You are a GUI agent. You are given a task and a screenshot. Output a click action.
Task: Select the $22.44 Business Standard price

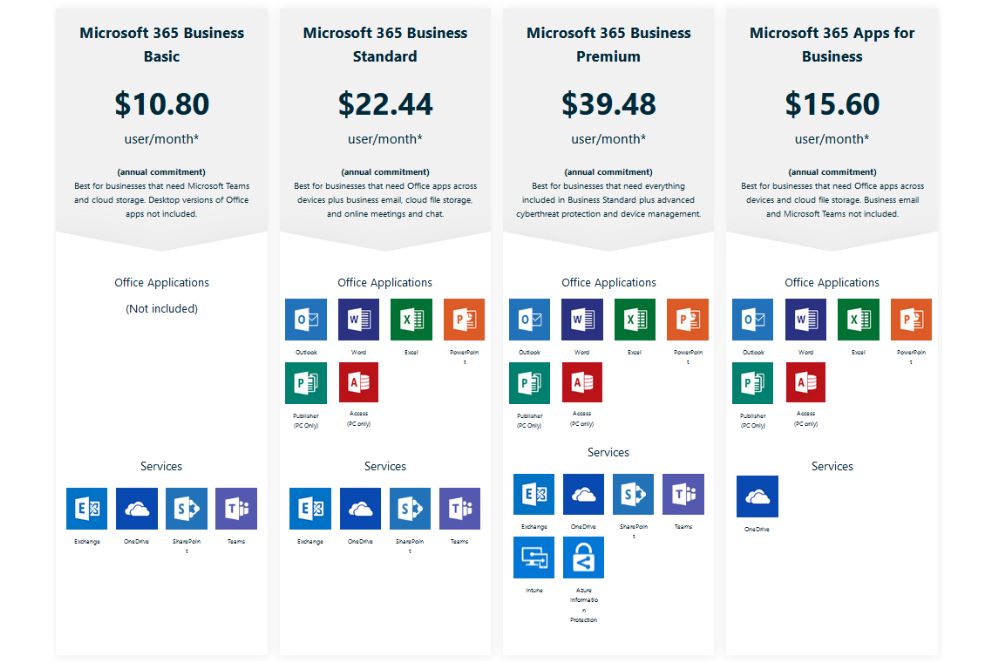point(385,104)
